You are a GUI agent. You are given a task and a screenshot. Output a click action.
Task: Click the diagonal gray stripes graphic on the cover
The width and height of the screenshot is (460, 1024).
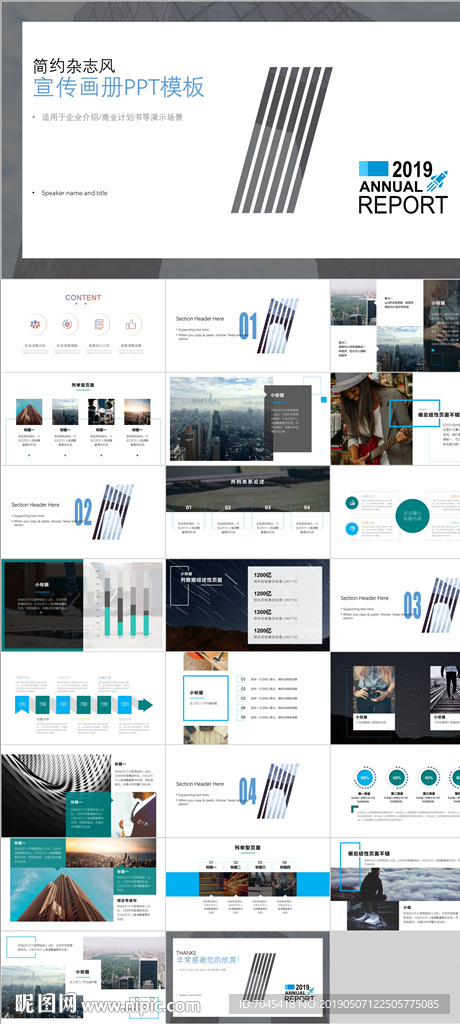[282, 140]
